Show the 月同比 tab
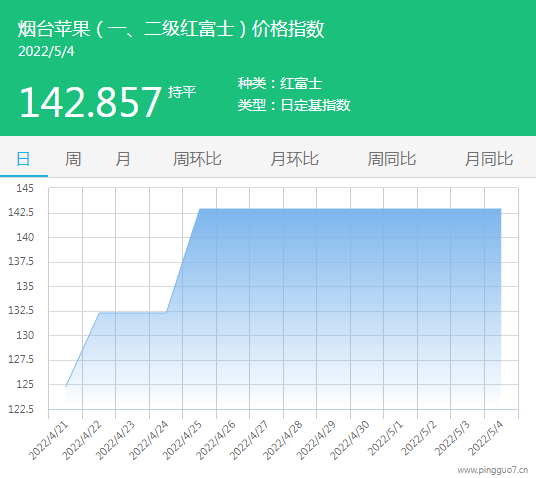 (489, 159)
